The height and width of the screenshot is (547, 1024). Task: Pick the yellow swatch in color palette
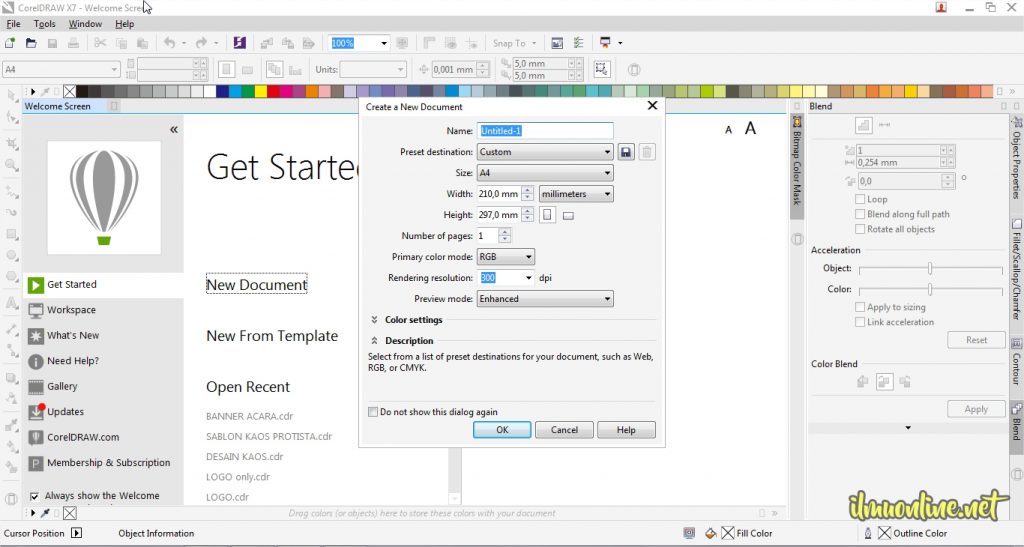261,91
